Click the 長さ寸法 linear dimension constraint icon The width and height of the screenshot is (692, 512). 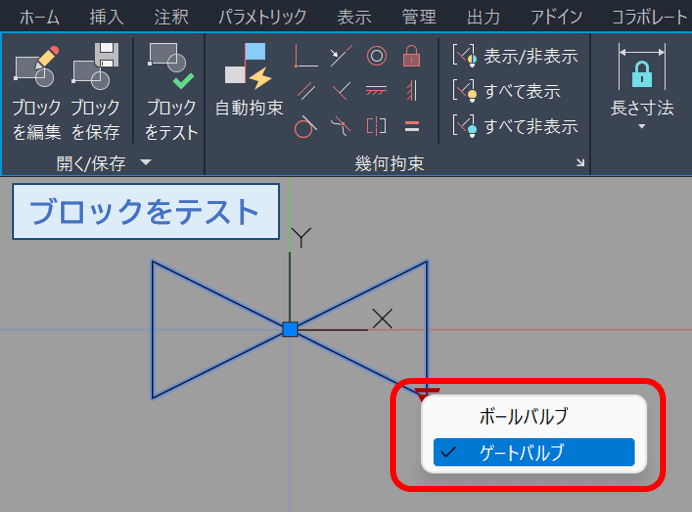click(x=642, y=67)
